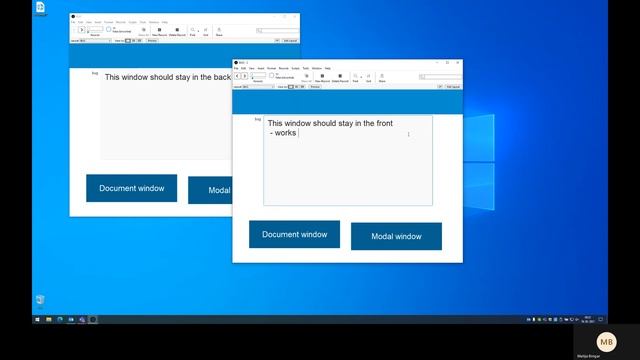
Task: Click Edit Layout button in front window
Action: click(x=453, y=87)
